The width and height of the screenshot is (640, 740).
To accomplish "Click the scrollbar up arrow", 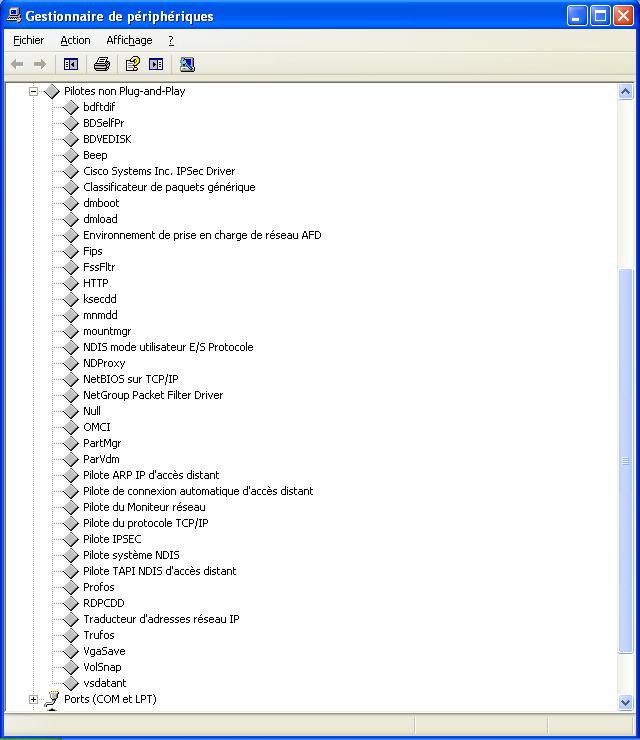I will coord(625,92).
